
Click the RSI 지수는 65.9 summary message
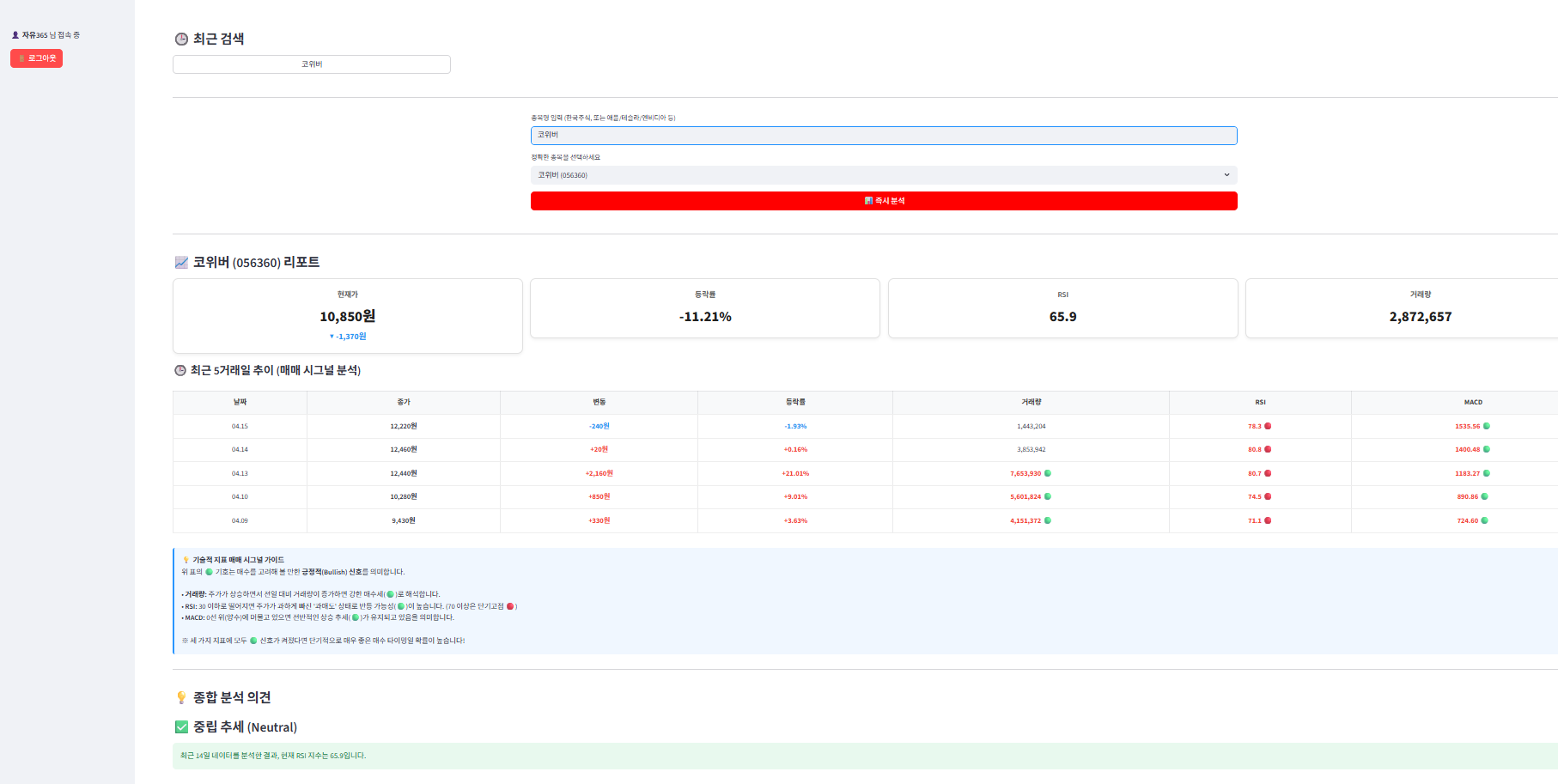tap(865, 756)
